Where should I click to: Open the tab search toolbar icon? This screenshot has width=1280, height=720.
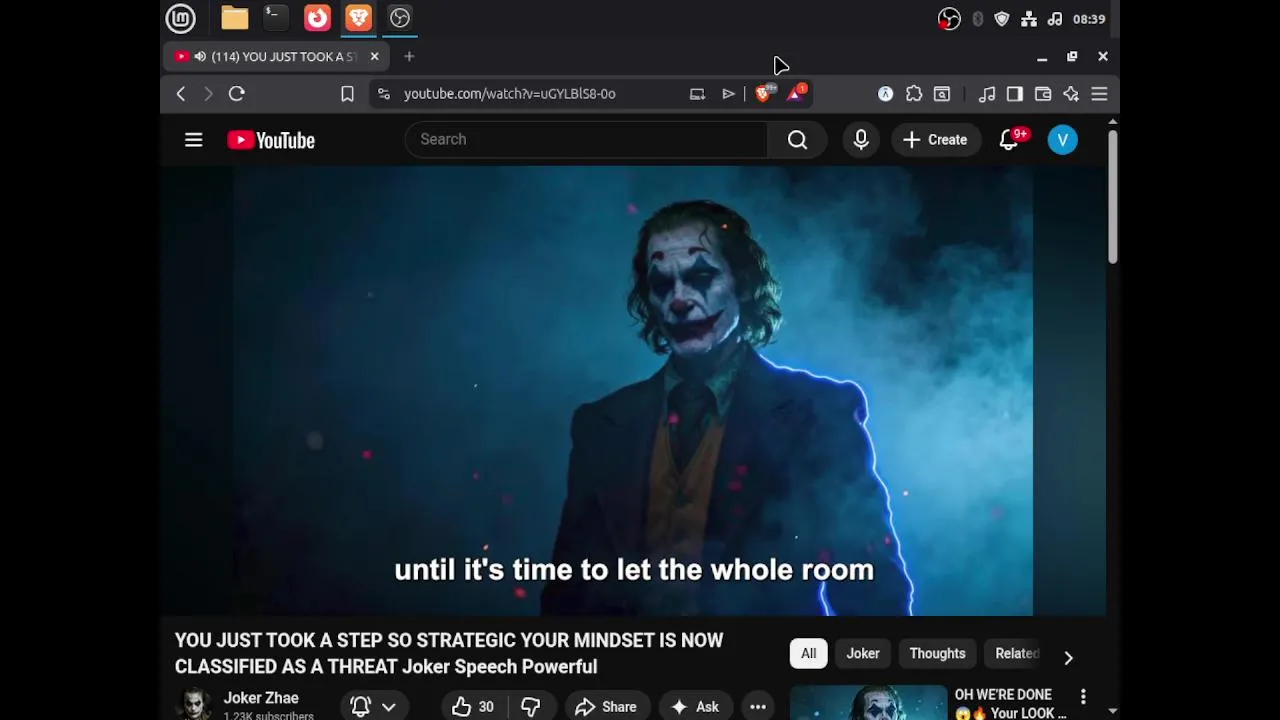942,94
